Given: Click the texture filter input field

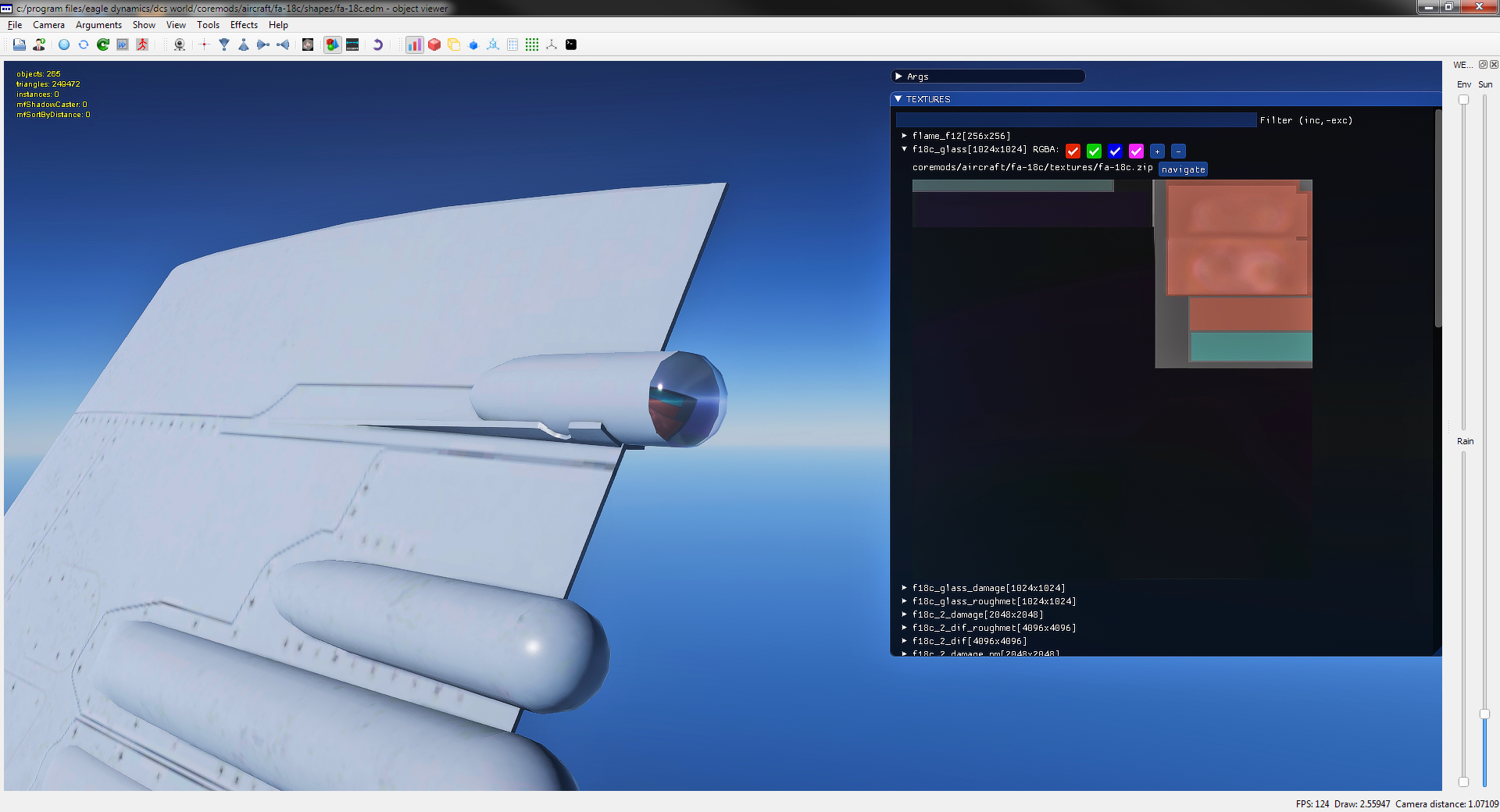Looking at the screenshot, I should tap(1076, 120).
